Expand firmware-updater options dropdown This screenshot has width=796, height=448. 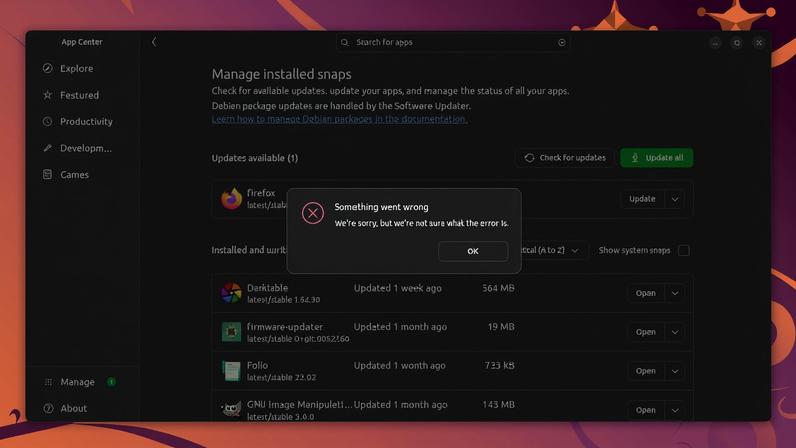tap(675, 332)
